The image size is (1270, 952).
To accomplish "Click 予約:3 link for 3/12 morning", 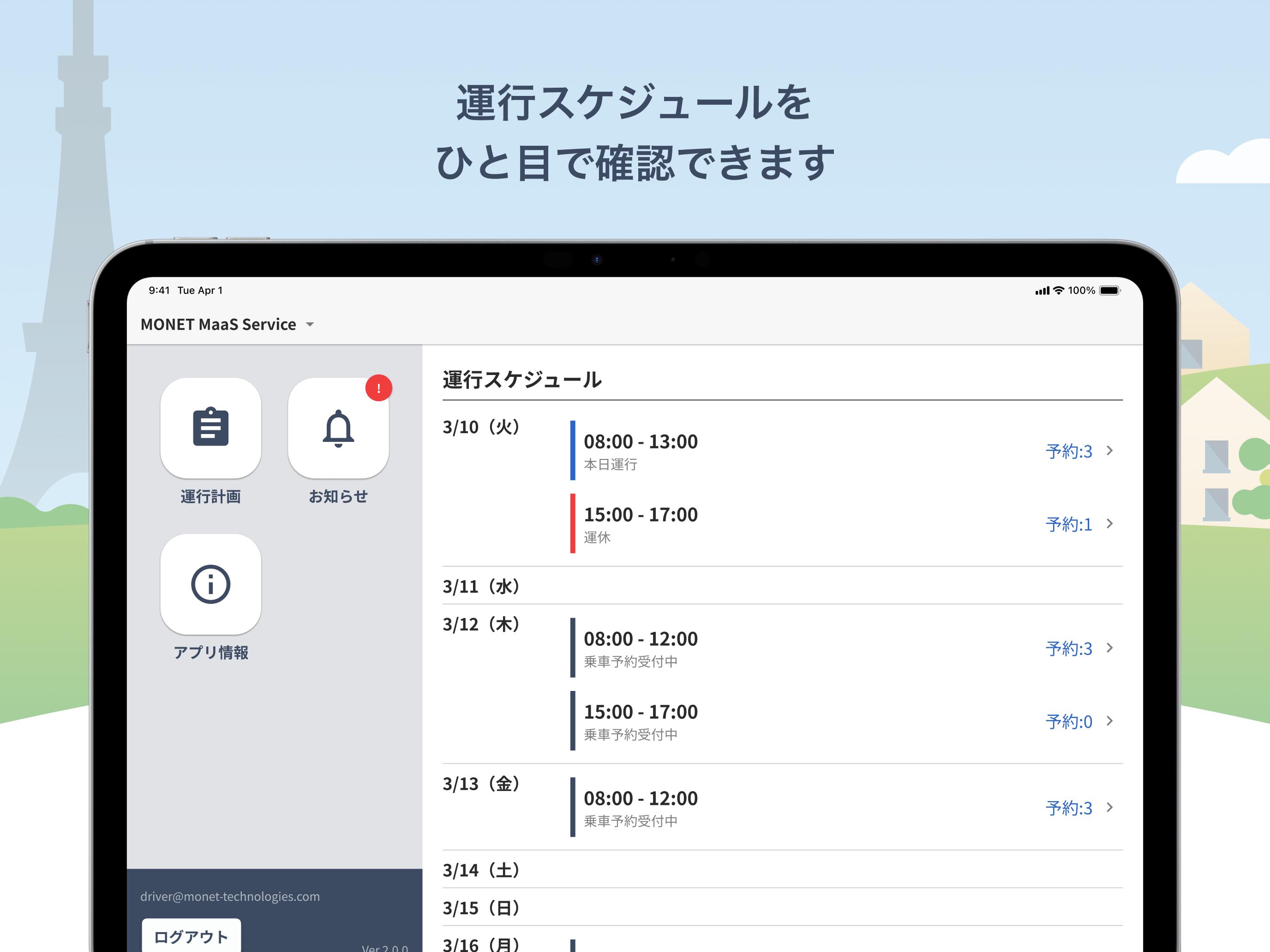I will pyautogui.click(x=1068, y=649).
